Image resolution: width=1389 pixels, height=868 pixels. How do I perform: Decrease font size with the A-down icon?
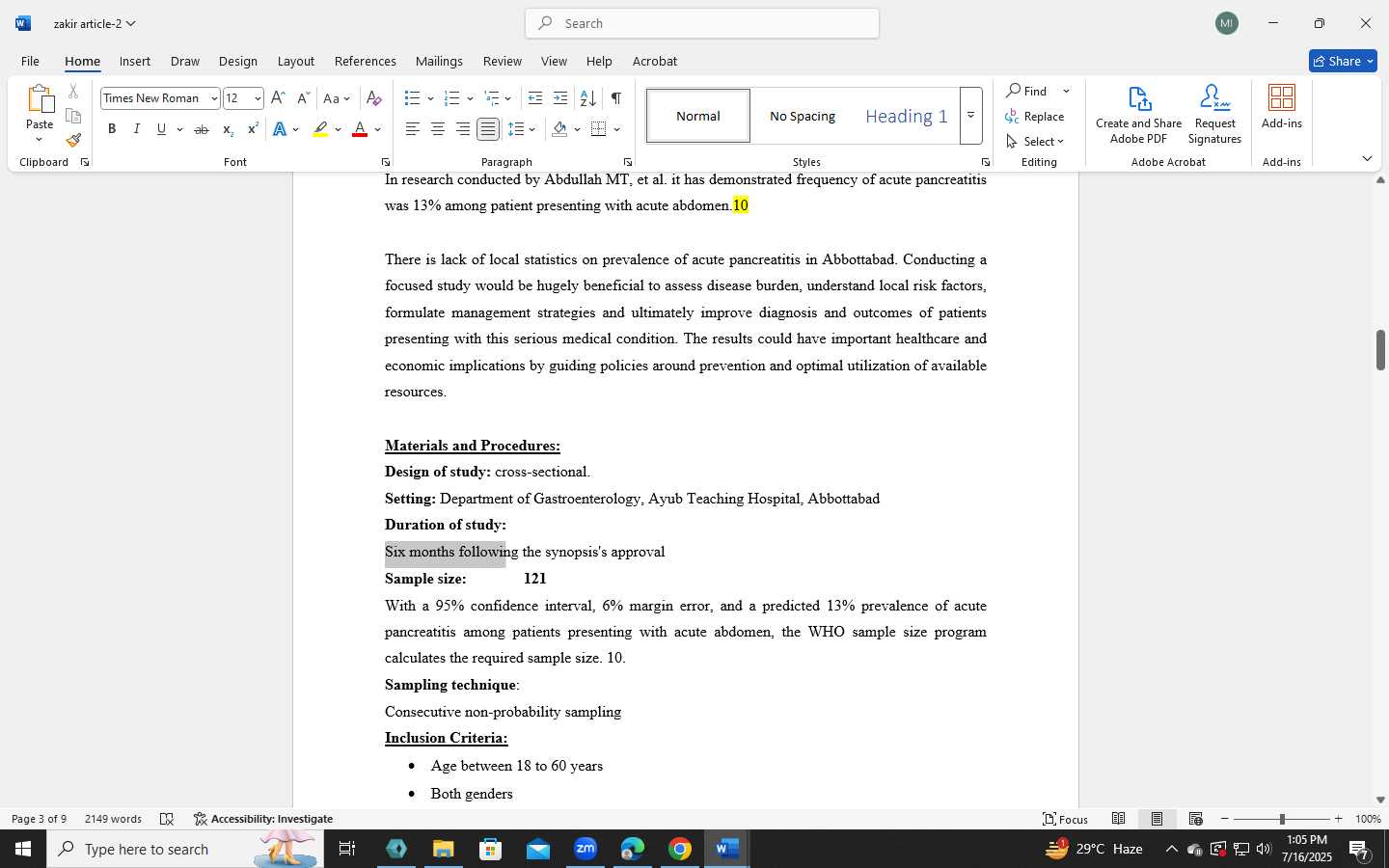click(x=303, y=98)
